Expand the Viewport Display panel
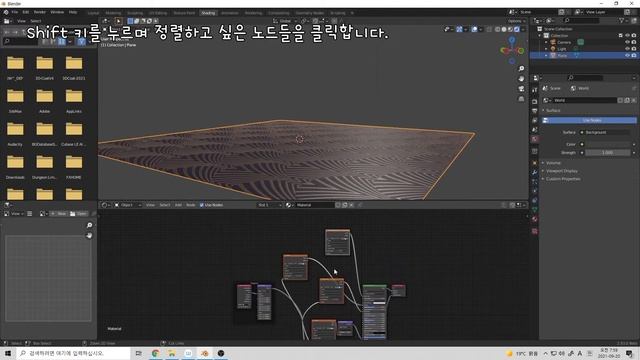Image resolution: width=640 pixels, height=360 pixels. [562, 171]
